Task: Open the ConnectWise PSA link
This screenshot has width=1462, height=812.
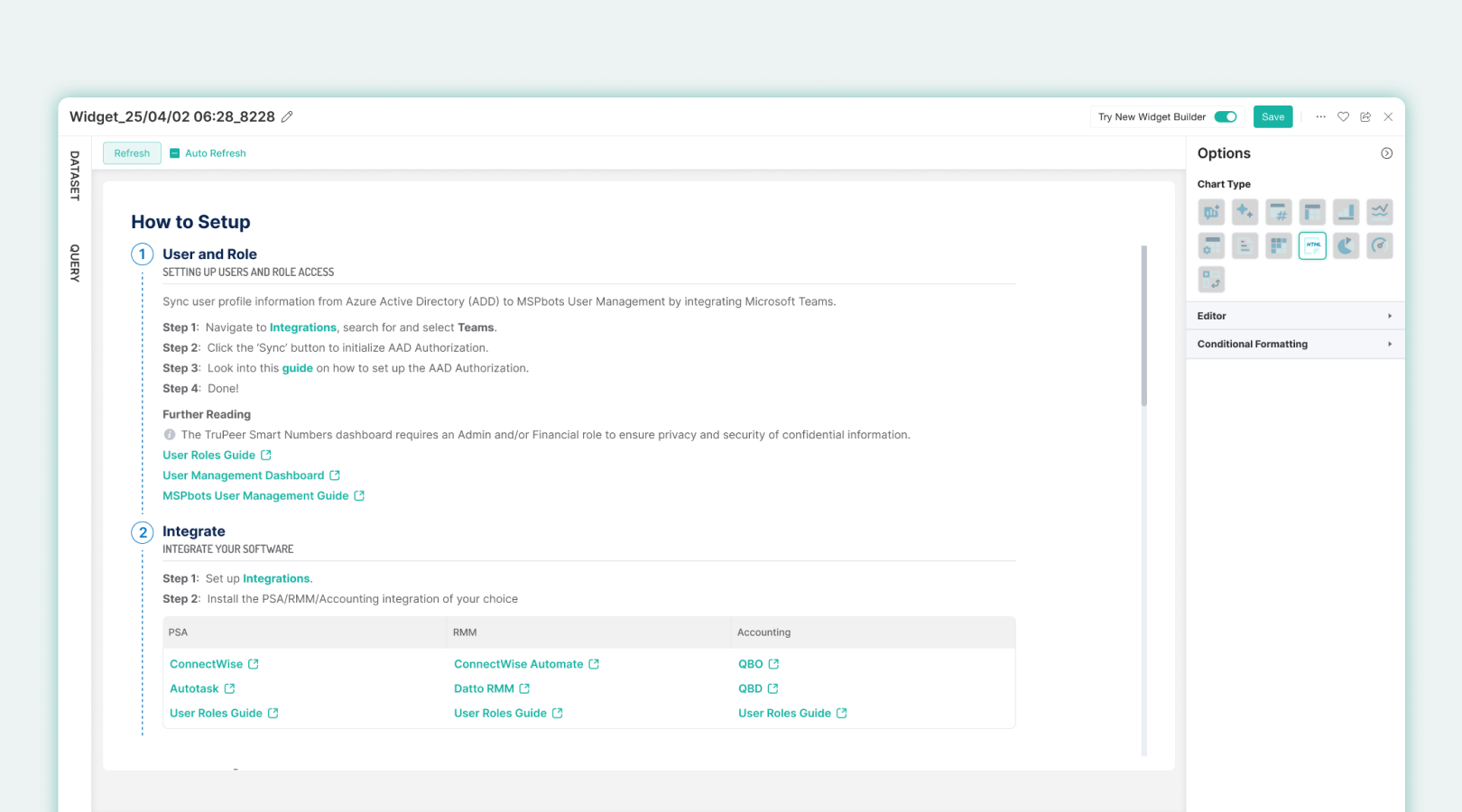Action: 206,664
